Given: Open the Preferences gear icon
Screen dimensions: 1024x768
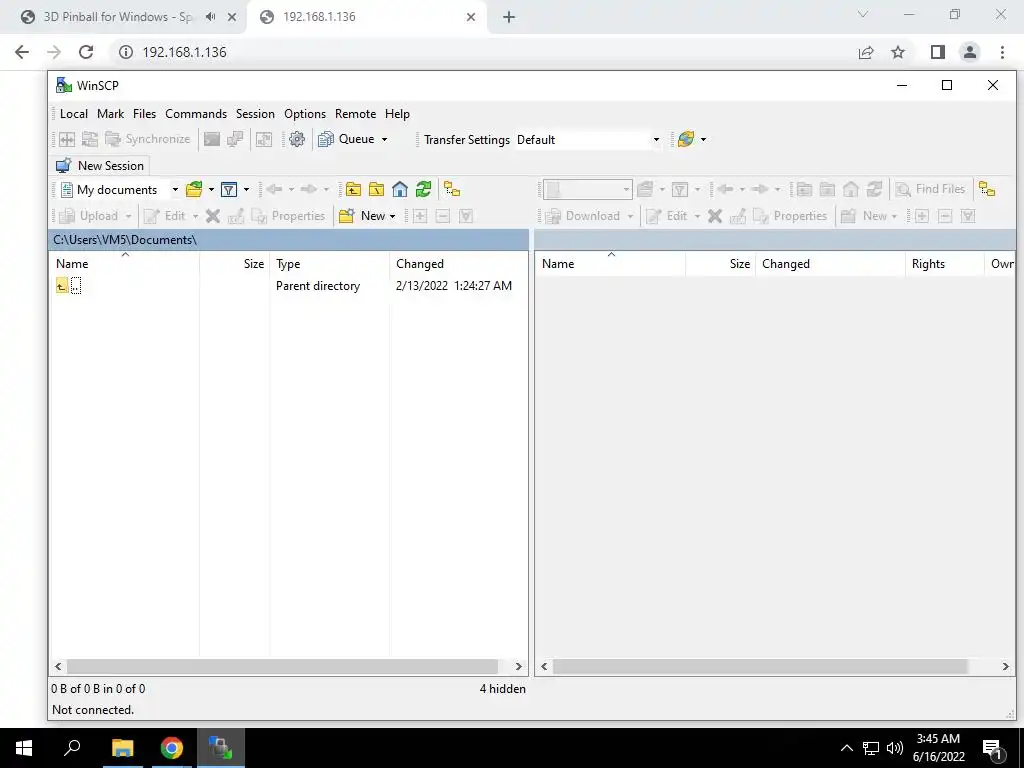Looking at the screenshot, I should (x=297, y=139).
